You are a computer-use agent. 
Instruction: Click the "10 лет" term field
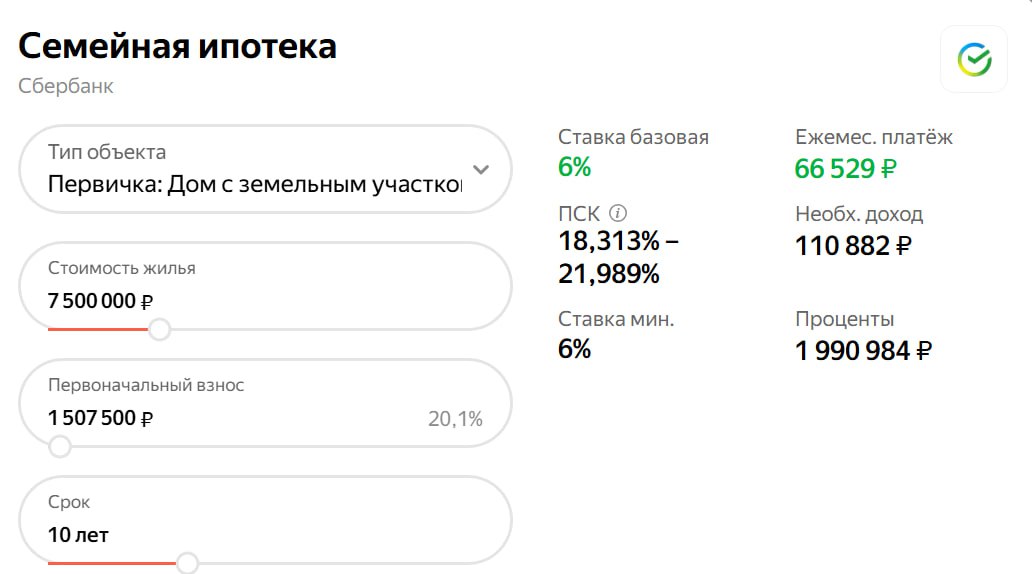tap(78, 535)
